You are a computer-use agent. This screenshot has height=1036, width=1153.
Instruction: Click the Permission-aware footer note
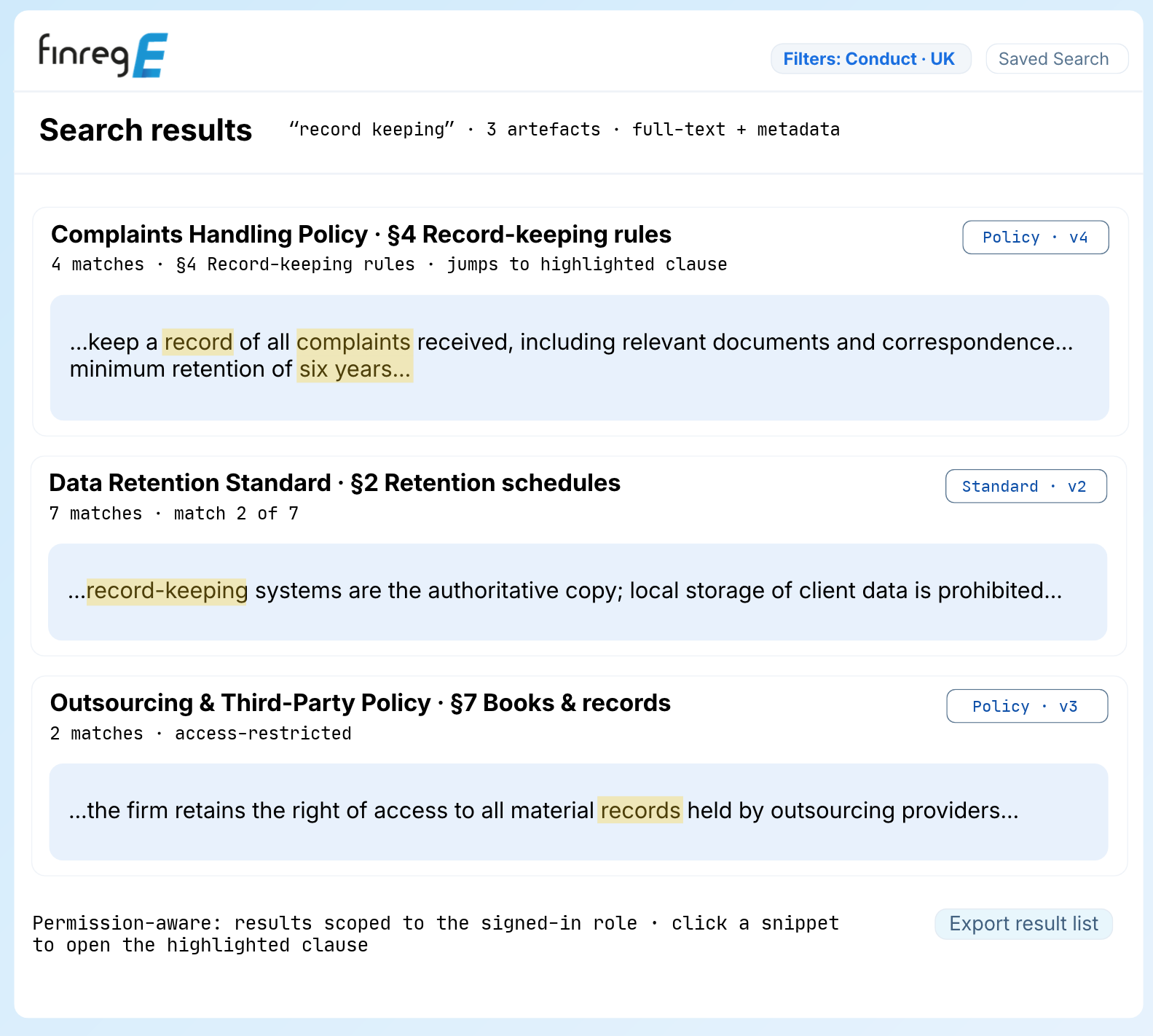coord(436,934)
